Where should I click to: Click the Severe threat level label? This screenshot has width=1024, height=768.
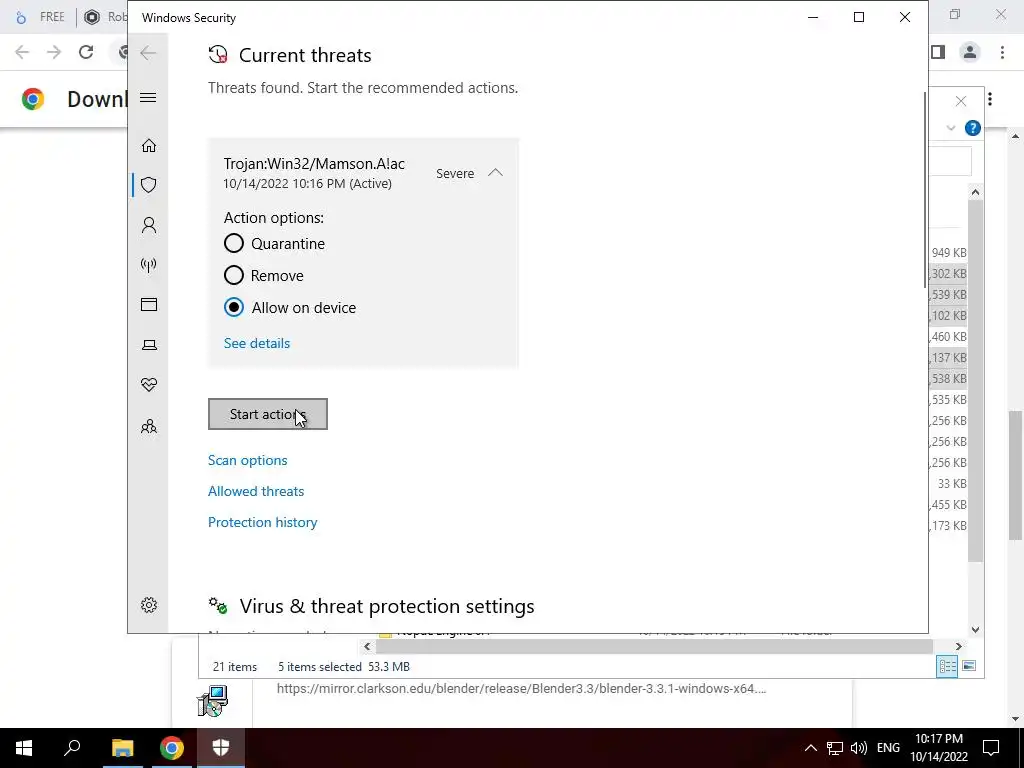pos(455,174)
